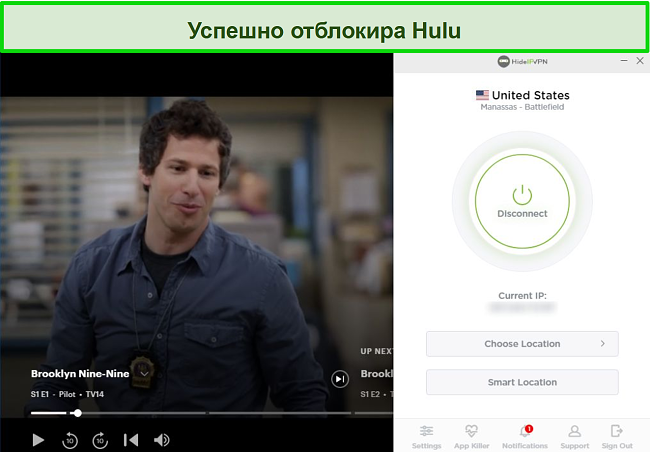Click the United States flag icon
650x452 pixels.
tap(482, 95)
